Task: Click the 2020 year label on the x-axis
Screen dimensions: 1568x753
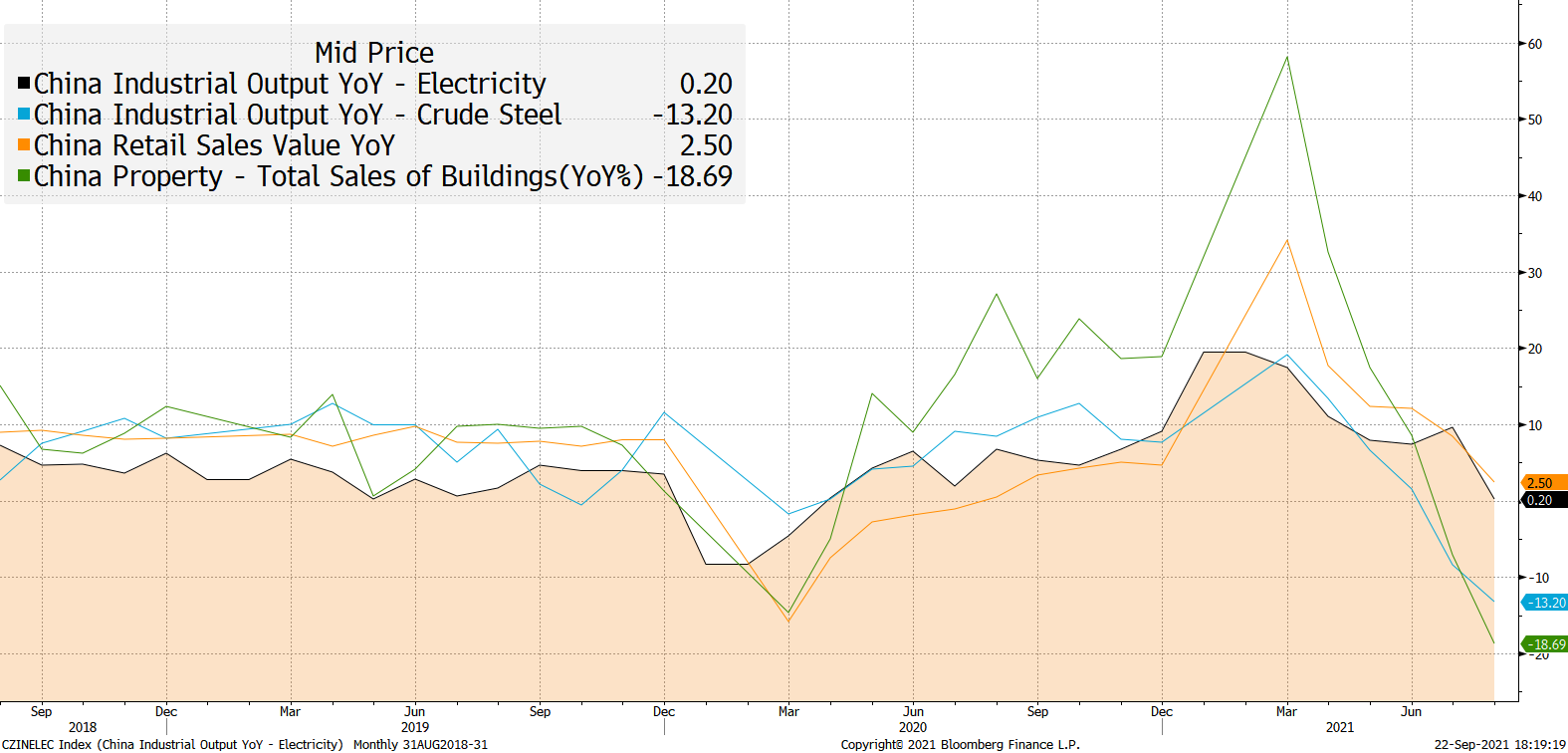Action: (913, 727)
